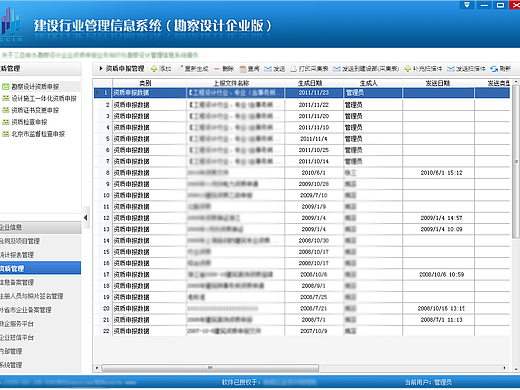Sort by the 上报文件名称 column header
520x390 pixels.
tap(235, 83)
